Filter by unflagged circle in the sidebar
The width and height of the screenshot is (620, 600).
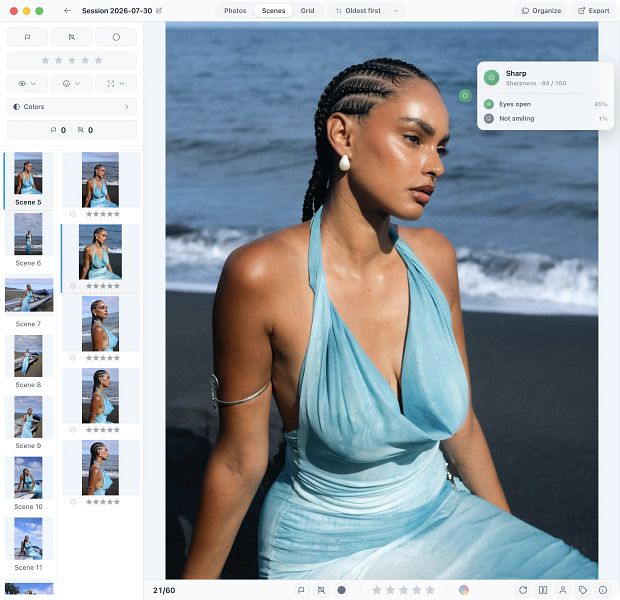pyautogui.click(x=116, y=37)
